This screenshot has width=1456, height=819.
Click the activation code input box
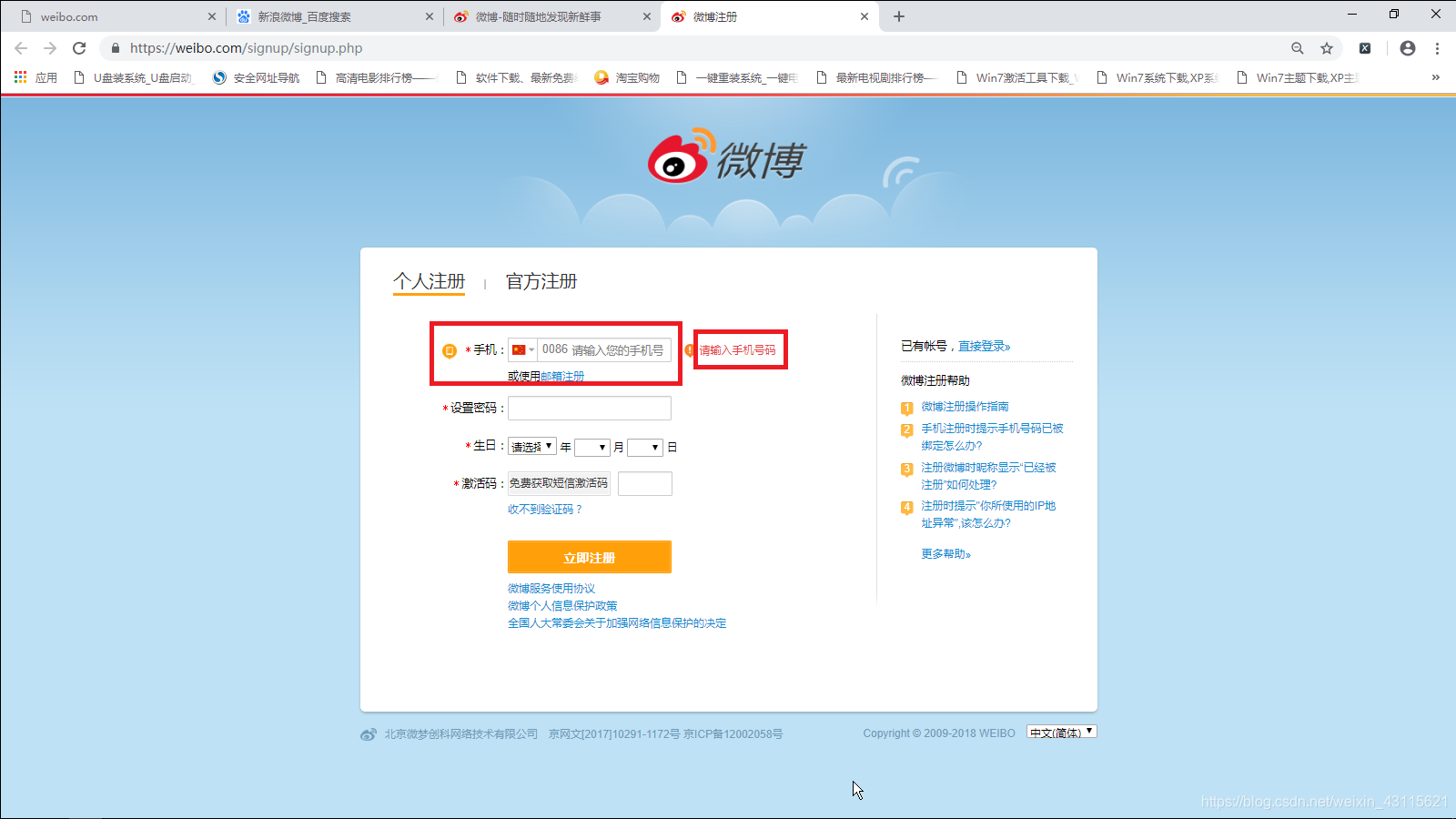coord(645,483)
